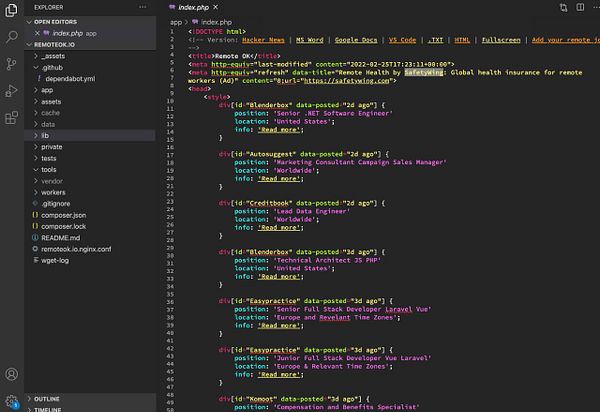Viewport: 600px width, 412px height.
Task: Open the Source Control view
Action: tap(12, 64)
